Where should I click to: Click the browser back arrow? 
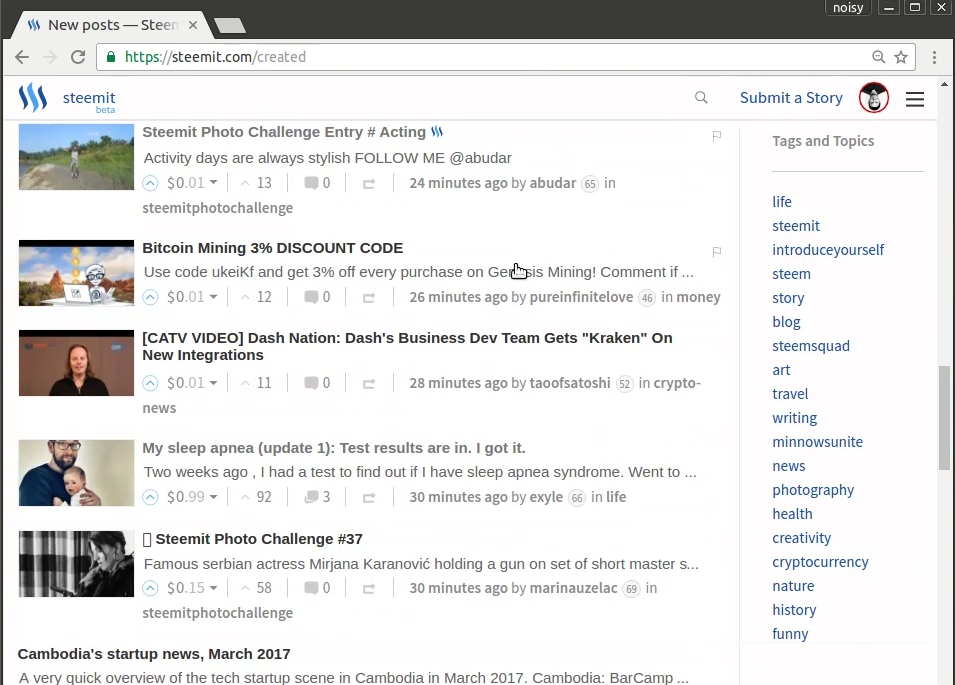[x=22, y=57]
